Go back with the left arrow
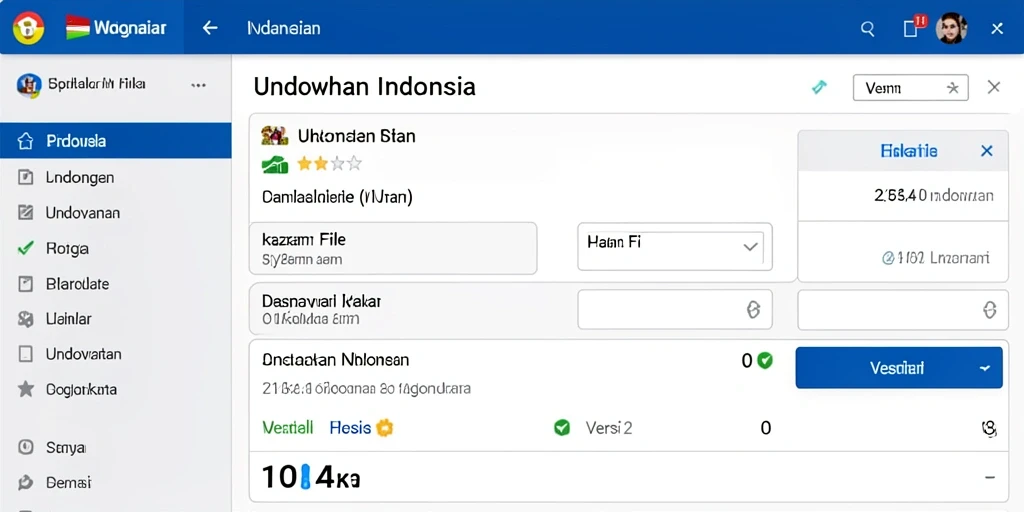Image resolution: width=1024 pixels, height=512 pixels. (x=210, y=28)
